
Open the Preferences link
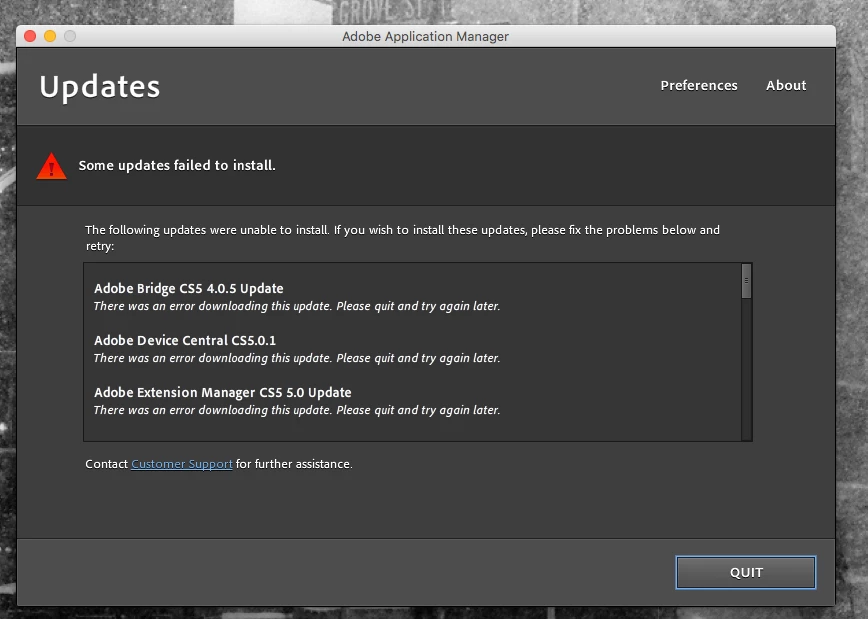click(x=699, y=85)
